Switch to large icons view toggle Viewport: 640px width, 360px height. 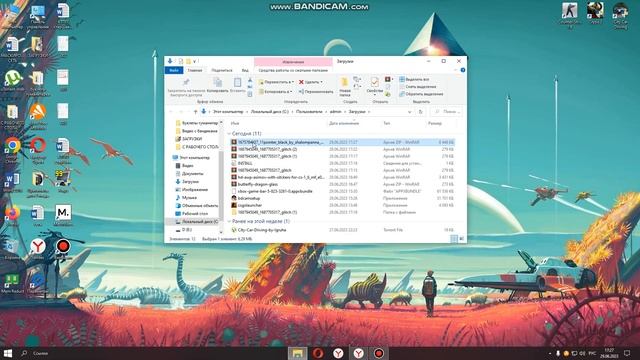click(x=462, y=239)
